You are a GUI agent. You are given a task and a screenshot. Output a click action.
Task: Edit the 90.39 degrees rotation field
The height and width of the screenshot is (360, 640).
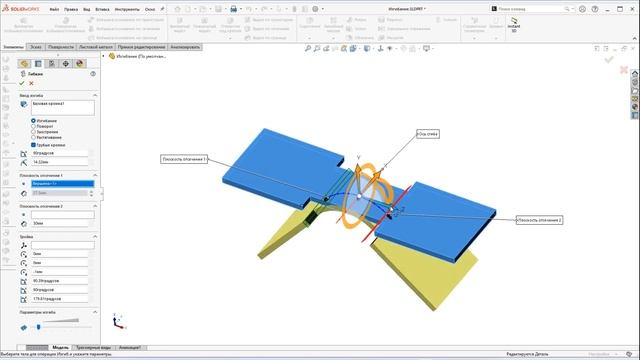60,281
